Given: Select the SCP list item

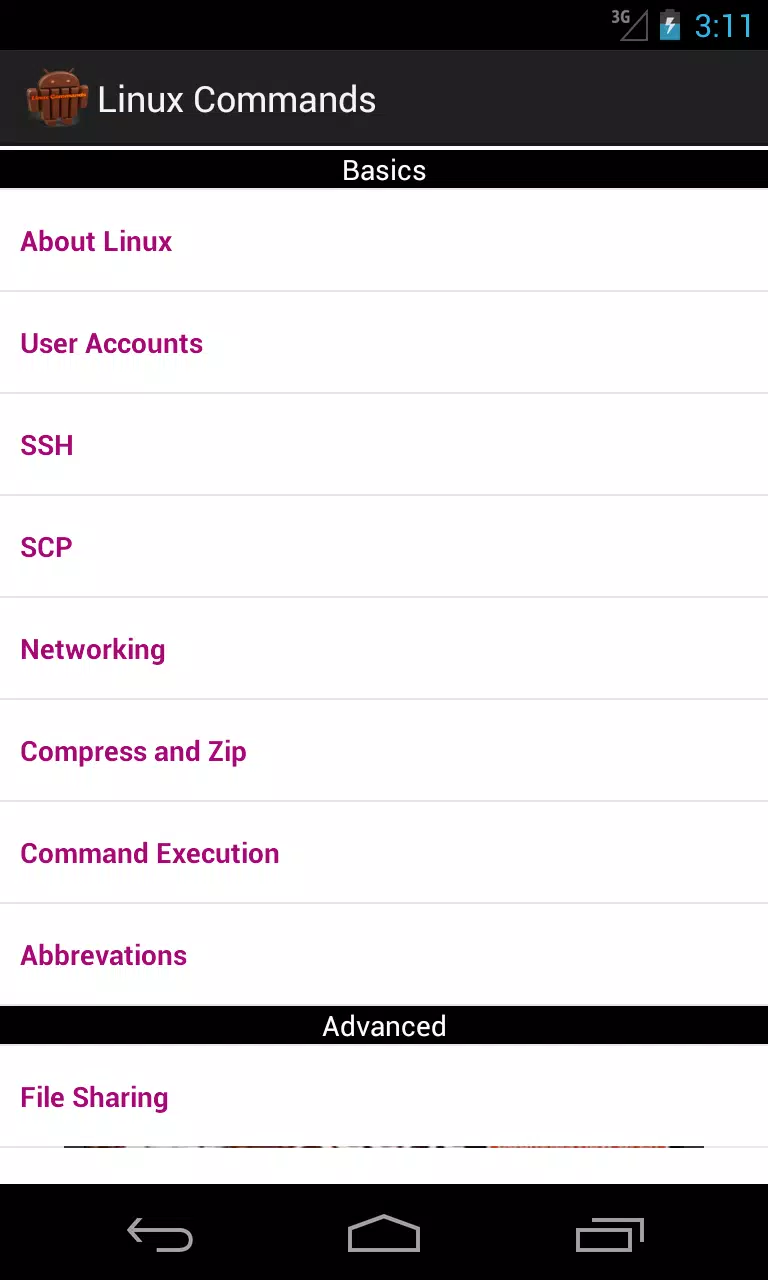Looking at the screenshot, I should [384, 547].
